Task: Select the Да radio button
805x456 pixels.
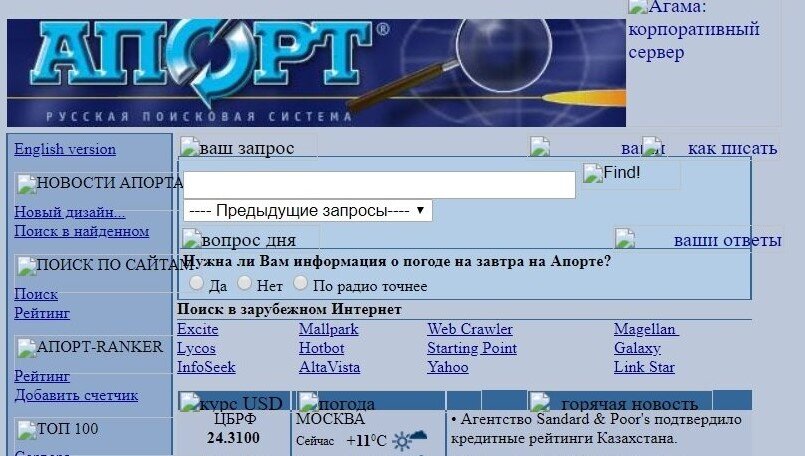Action: point(196,283)
